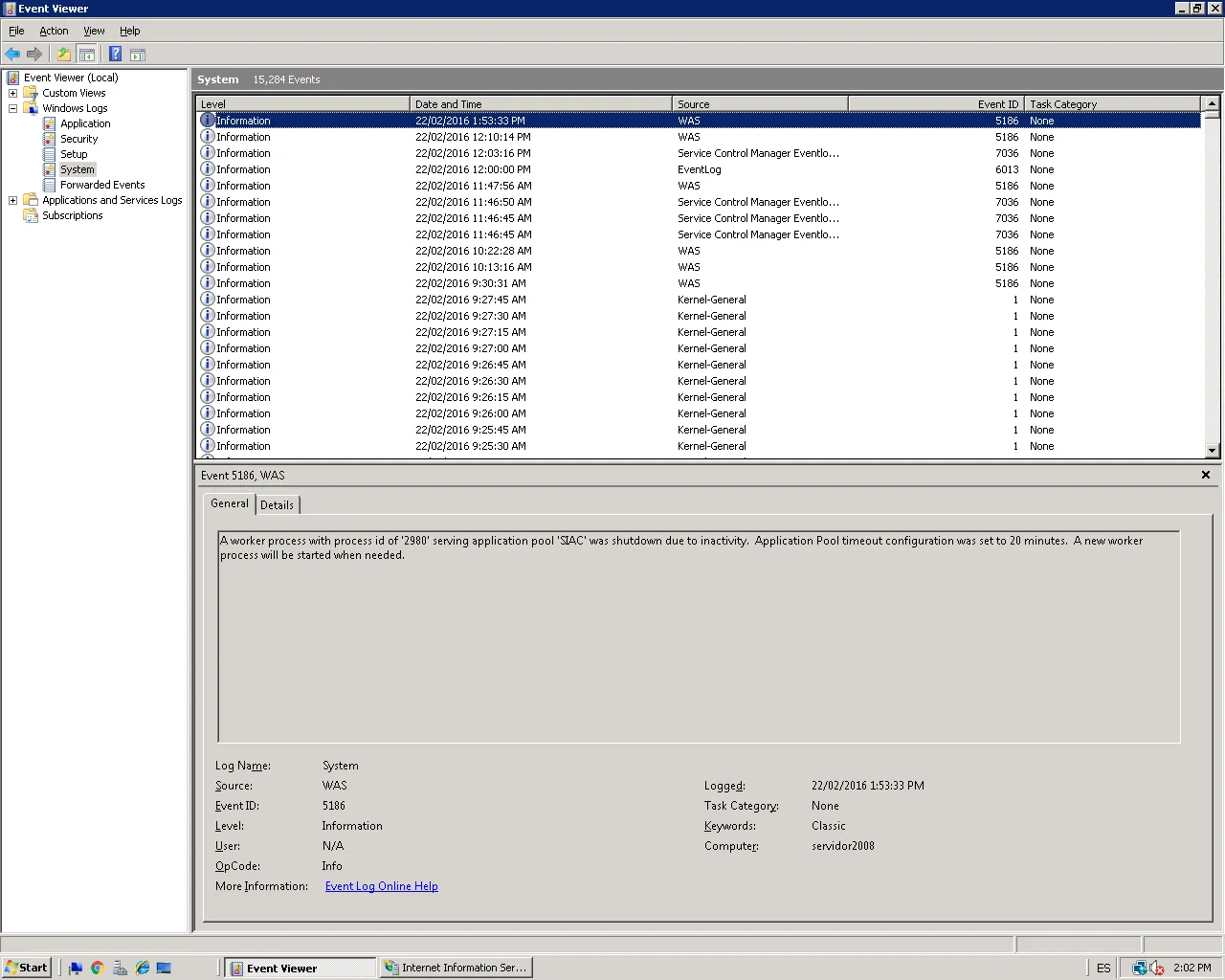Select the Setup log tree item
Image resolution: width=1225 pixels, height=980 pixels.
tap(74, 154)
